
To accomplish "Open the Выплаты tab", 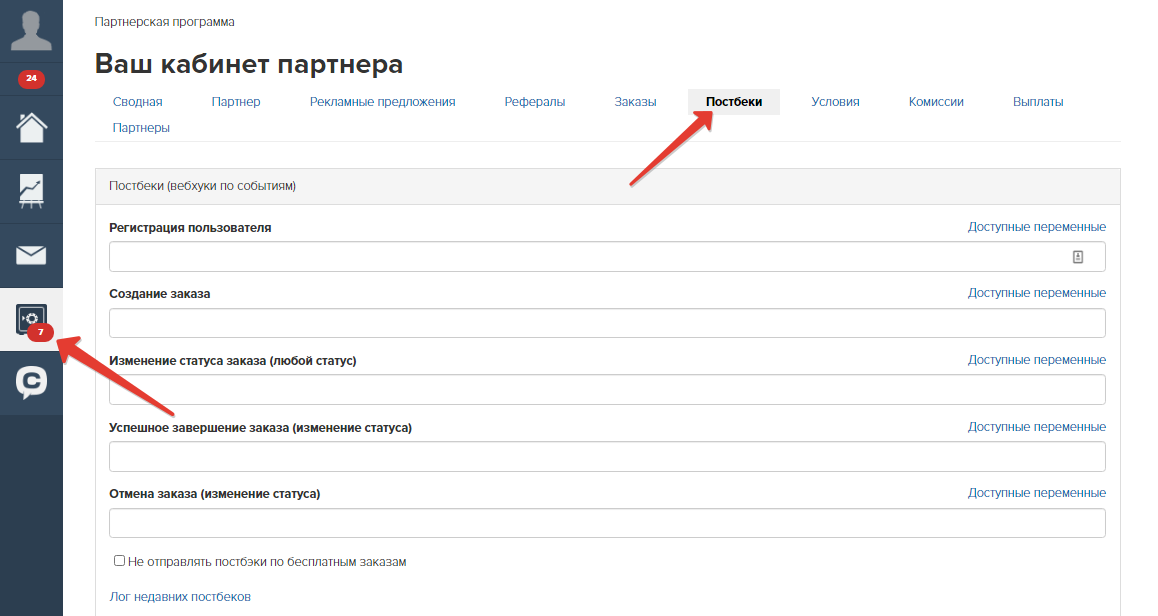I will 1038,102.
